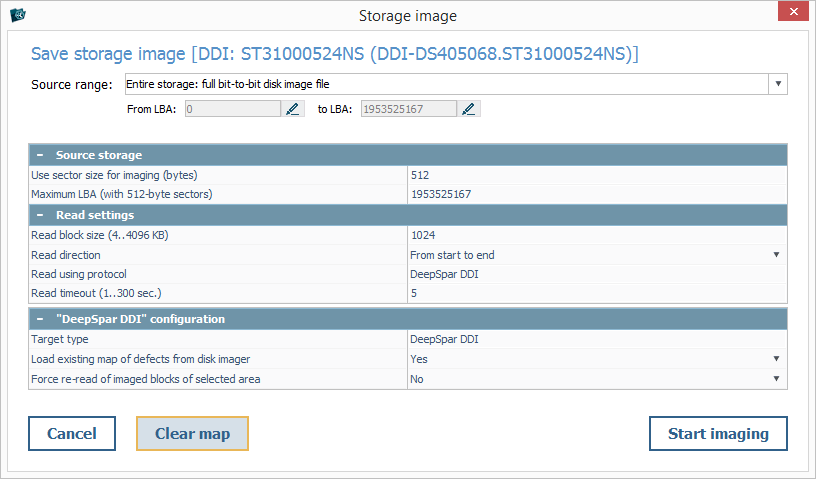The height and width of the screenshot is (479, 816).
Task: Collapse the Read settings section
Action: 40,215
